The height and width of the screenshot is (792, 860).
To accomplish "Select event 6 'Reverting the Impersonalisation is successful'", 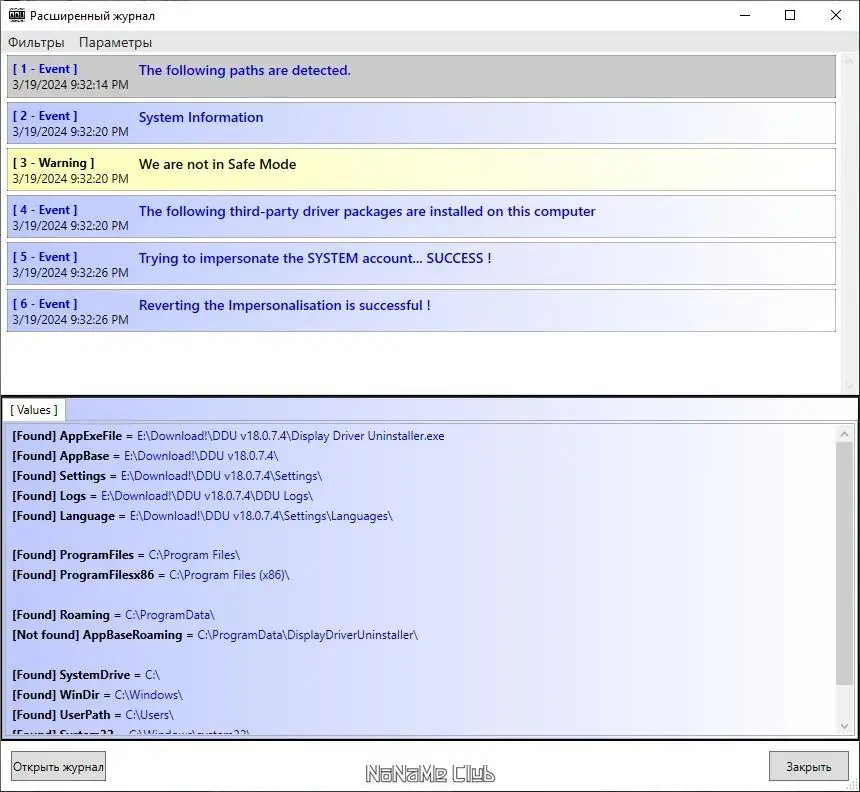I will [421, 311].
